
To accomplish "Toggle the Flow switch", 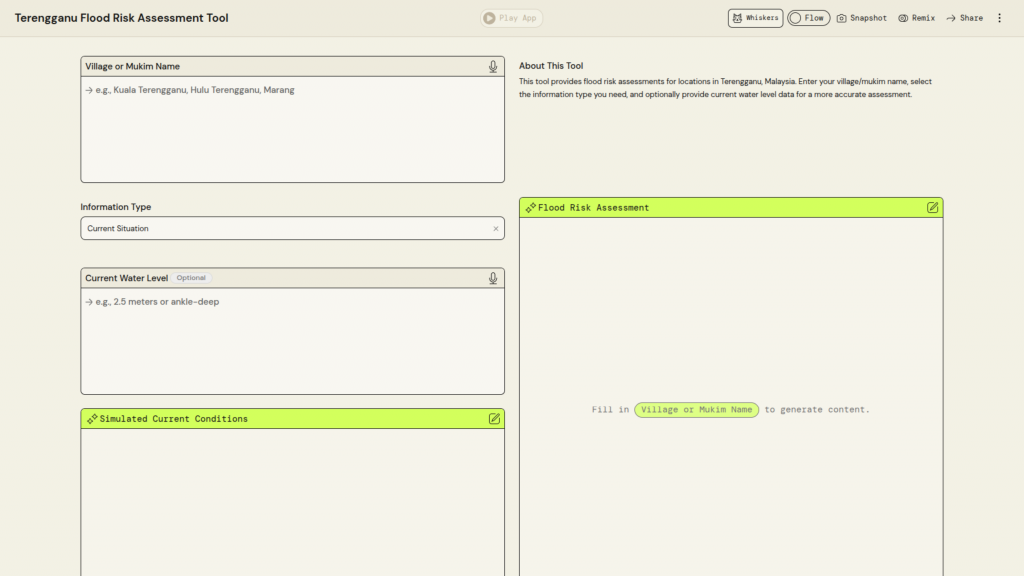I will coord(808,18).
